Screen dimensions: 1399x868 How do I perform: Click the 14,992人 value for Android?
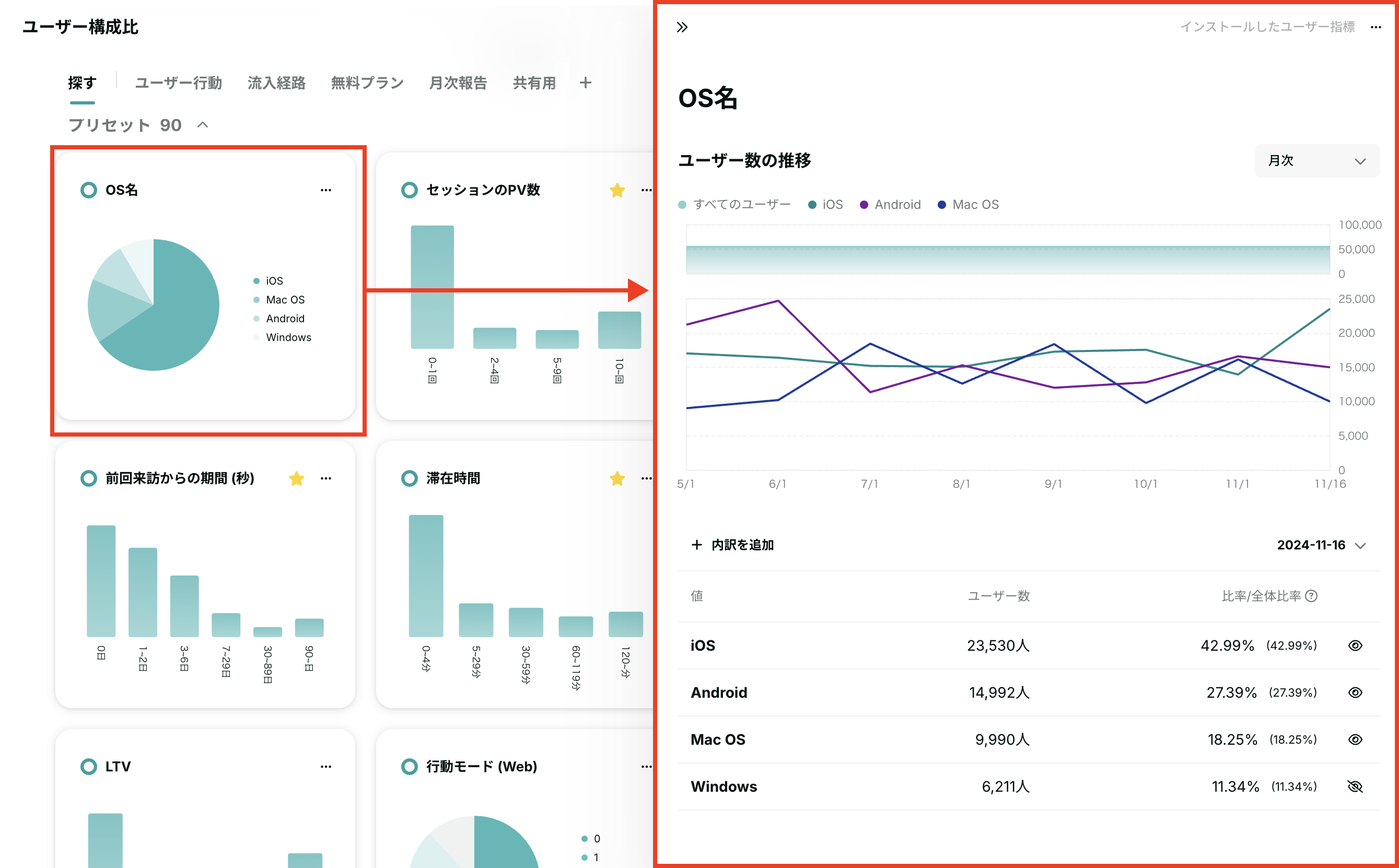pyautogui.click(x=999, y=693)
